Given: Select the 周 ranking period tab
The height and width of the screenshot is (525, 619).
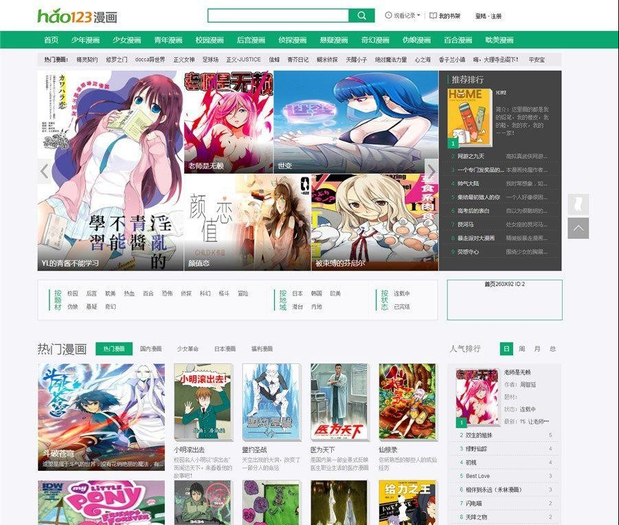Looking at the screenshot, I should pyautogui.click(x=522, y=349).
